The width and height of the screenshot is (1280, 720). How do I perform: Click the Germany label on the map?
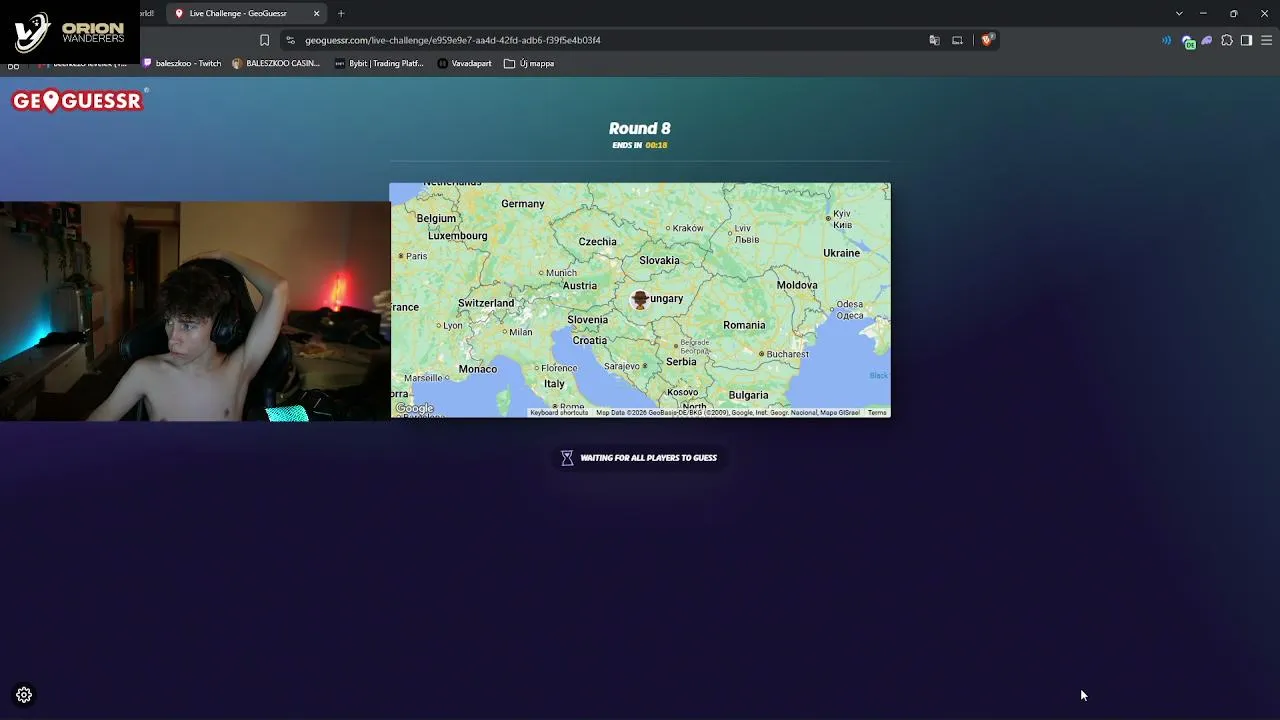tap(523, 204)
